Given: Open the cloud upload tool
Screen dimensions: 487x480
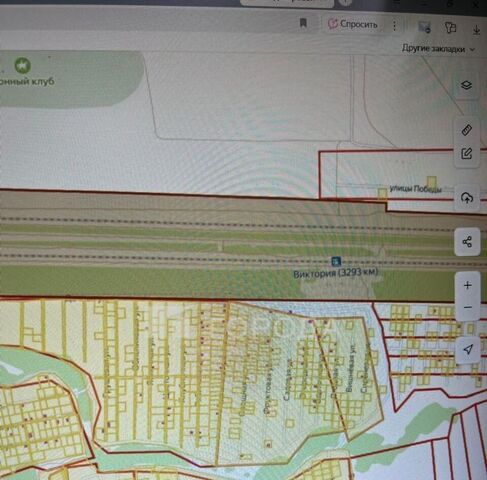Looking at the screenshot, I should (x=467, y=198).
